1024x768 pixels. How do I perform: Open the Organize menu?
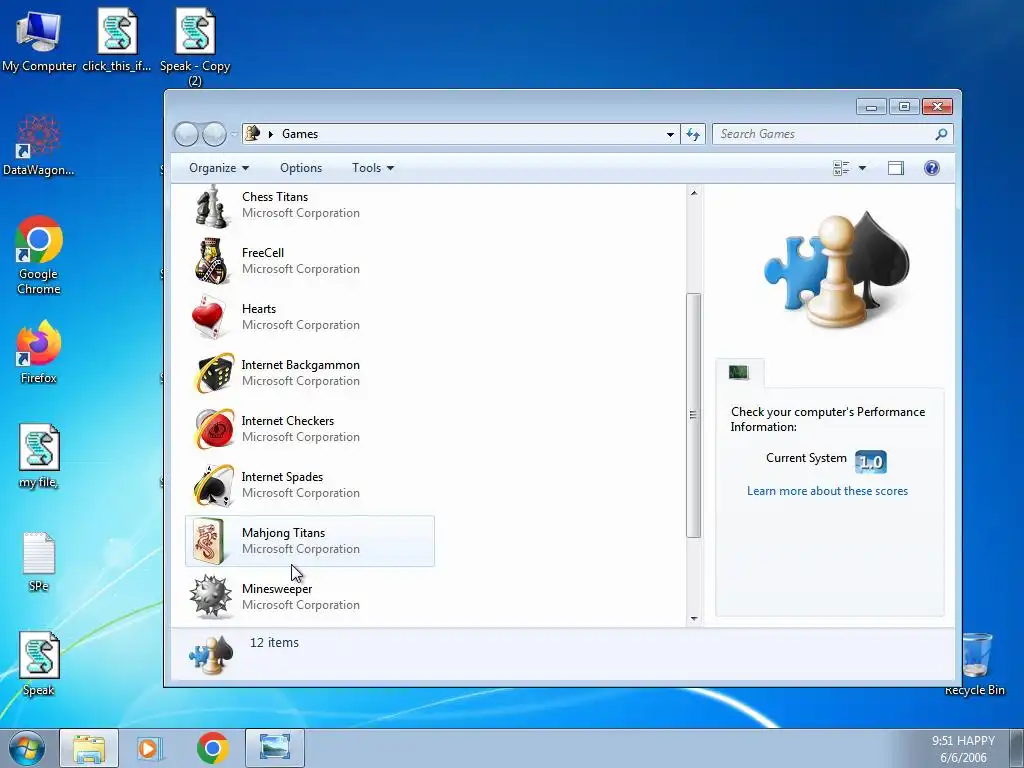point(219,168)
